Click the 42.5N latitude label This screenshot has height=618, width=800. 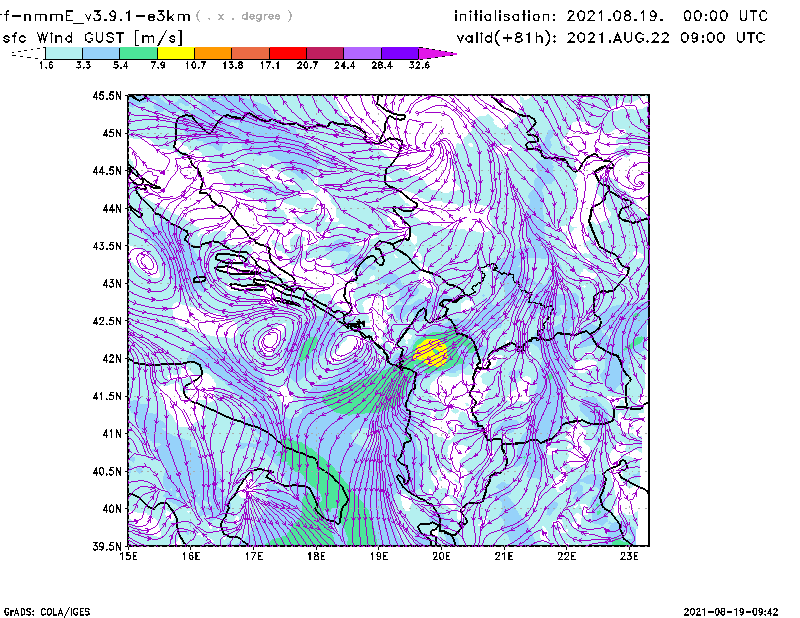(107, 321)
